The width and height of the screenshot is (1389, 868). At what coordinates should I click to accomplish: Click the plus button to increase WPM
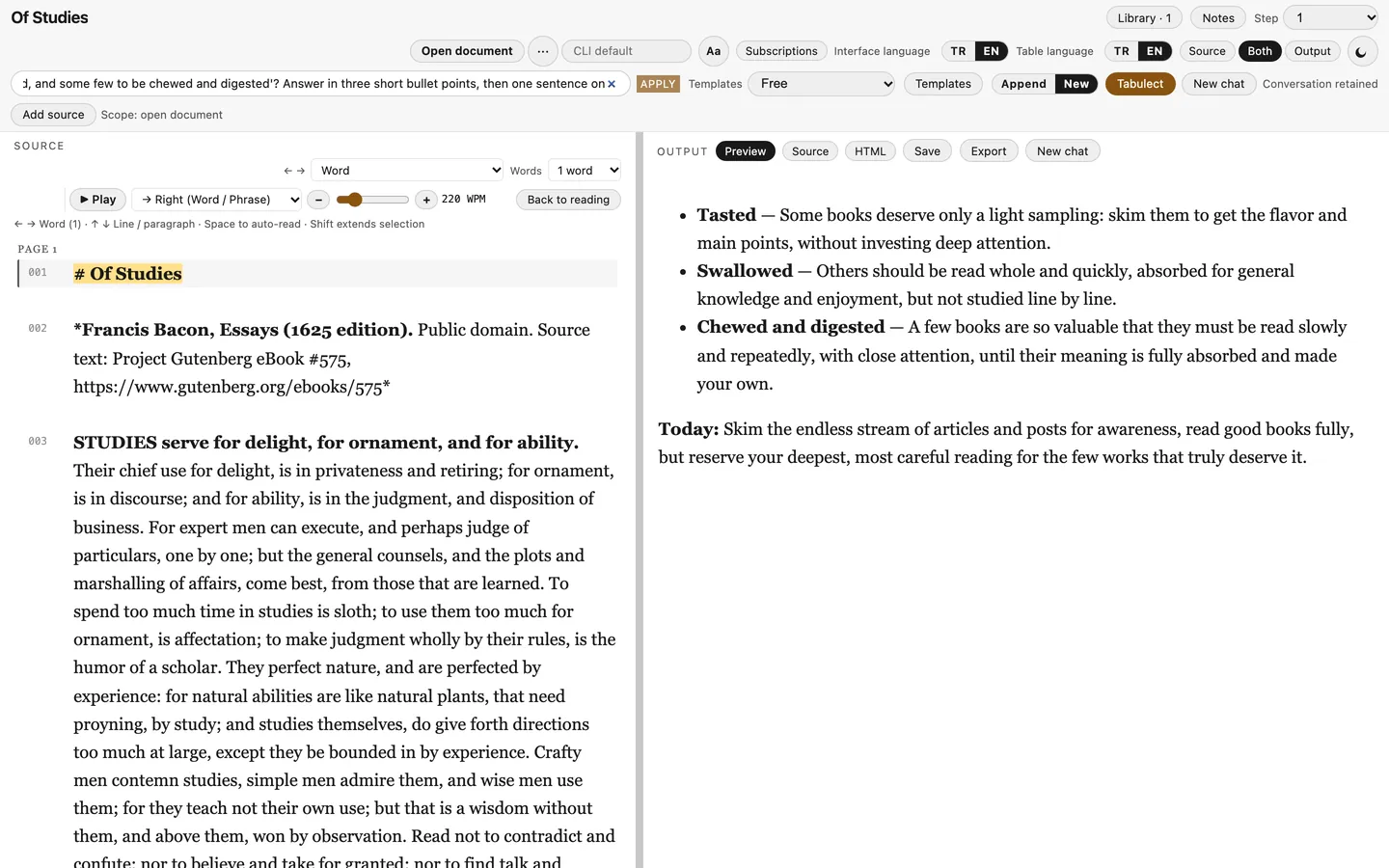pos(426,200)
